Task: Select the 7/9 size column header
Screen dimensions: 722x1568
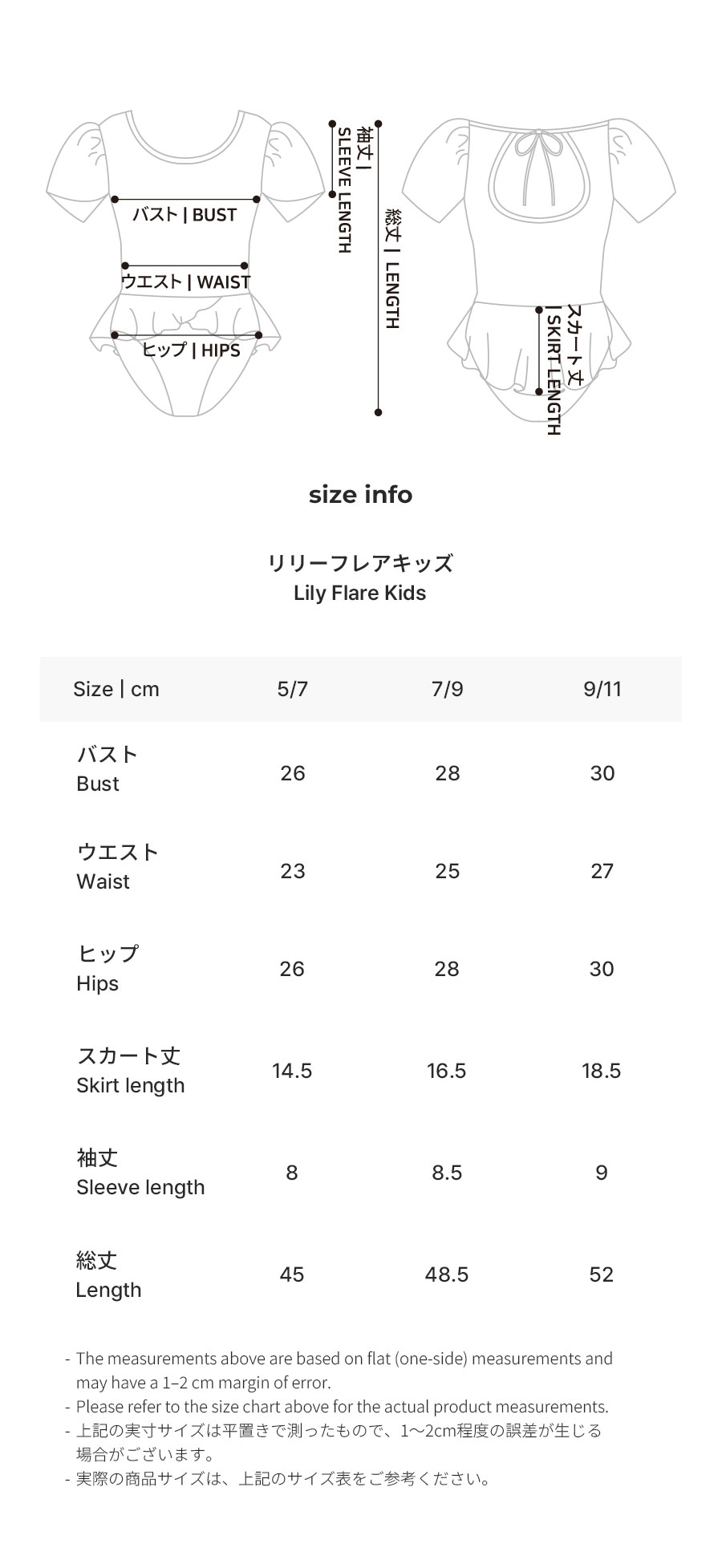Action: [x=447, y=690]
